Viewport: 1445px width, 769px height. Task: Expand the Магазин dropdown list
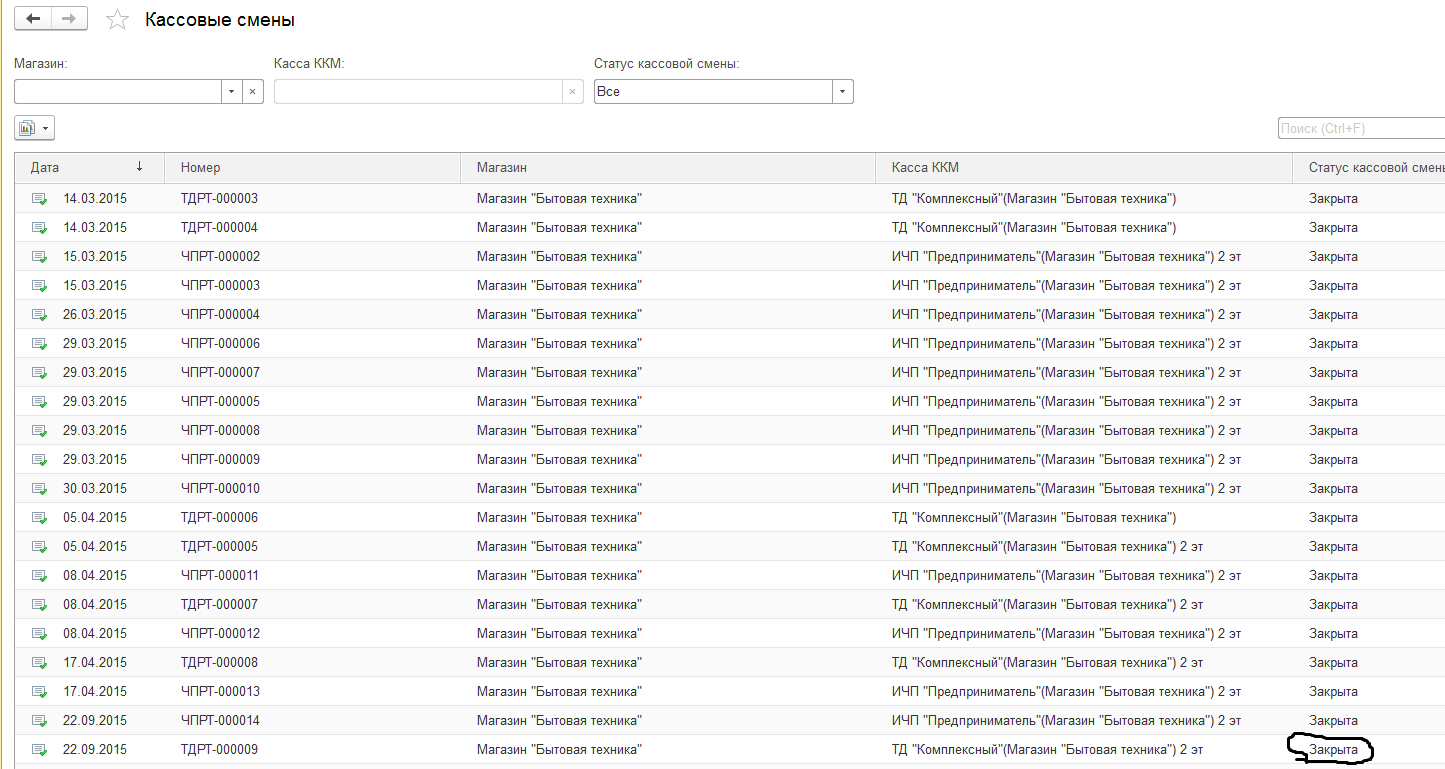(231, 91)
